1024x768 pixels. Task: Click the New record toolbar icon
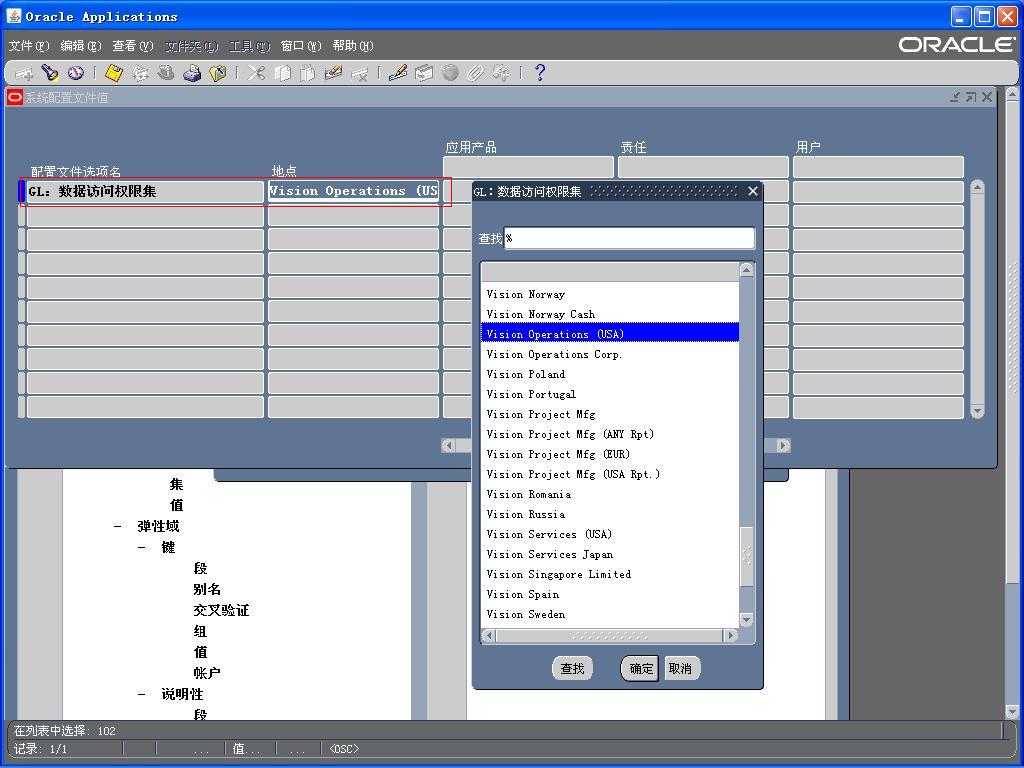24,73
